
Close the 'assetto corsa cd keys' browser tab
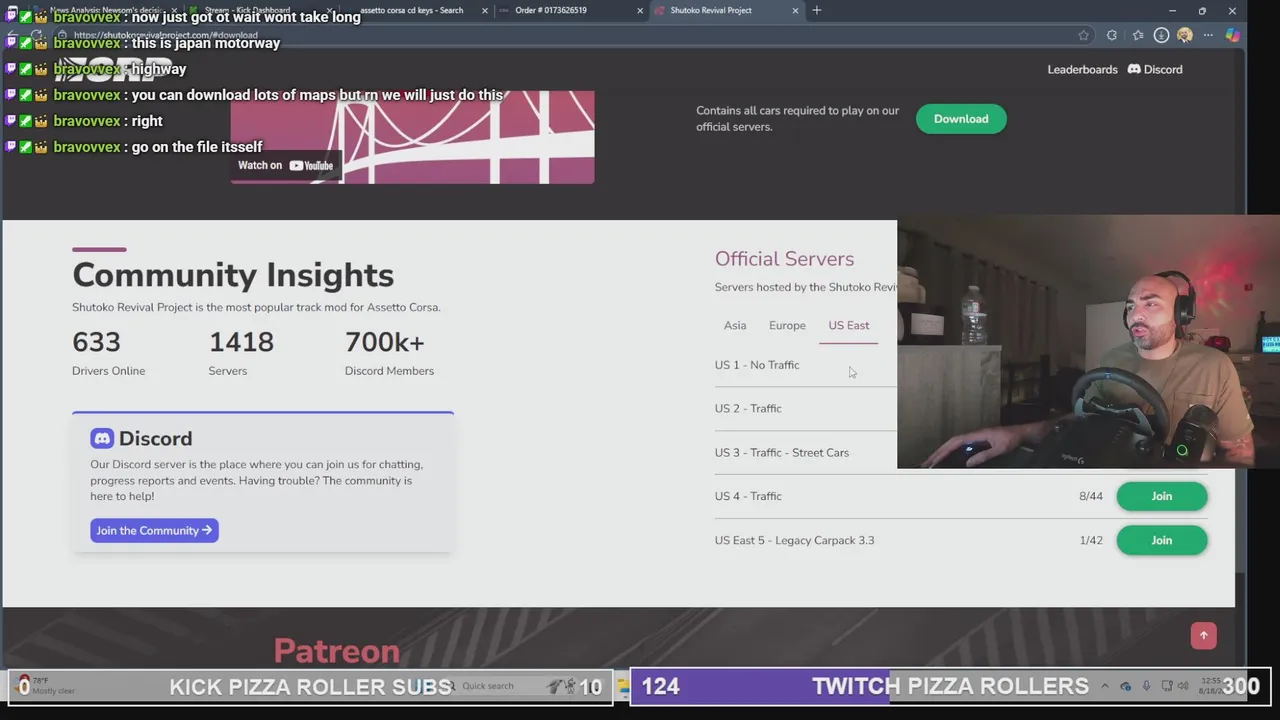pos(485,10)
